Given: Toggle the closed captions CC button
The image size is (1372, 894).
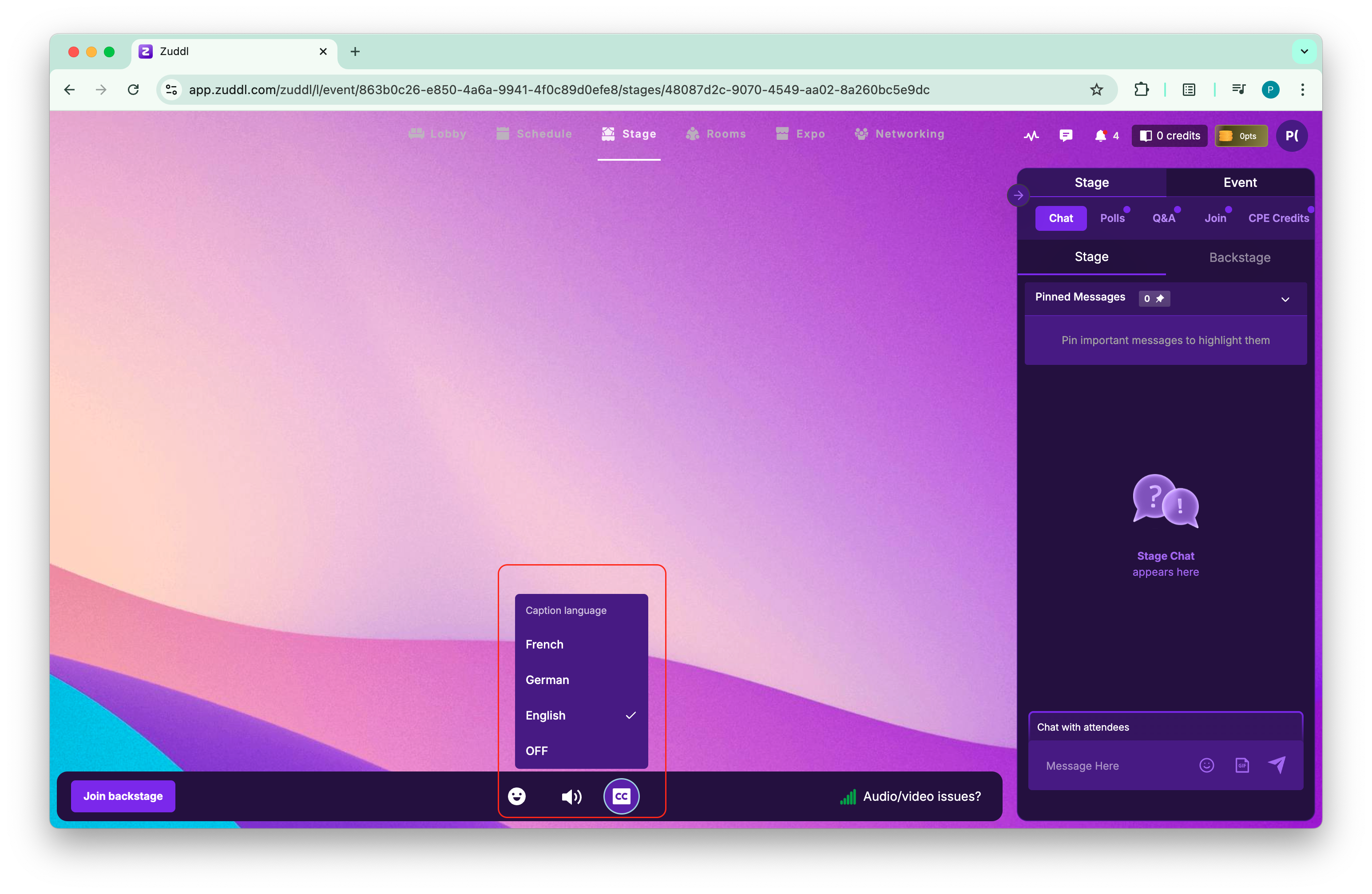Looking at the screenshot, I should 621,796.
